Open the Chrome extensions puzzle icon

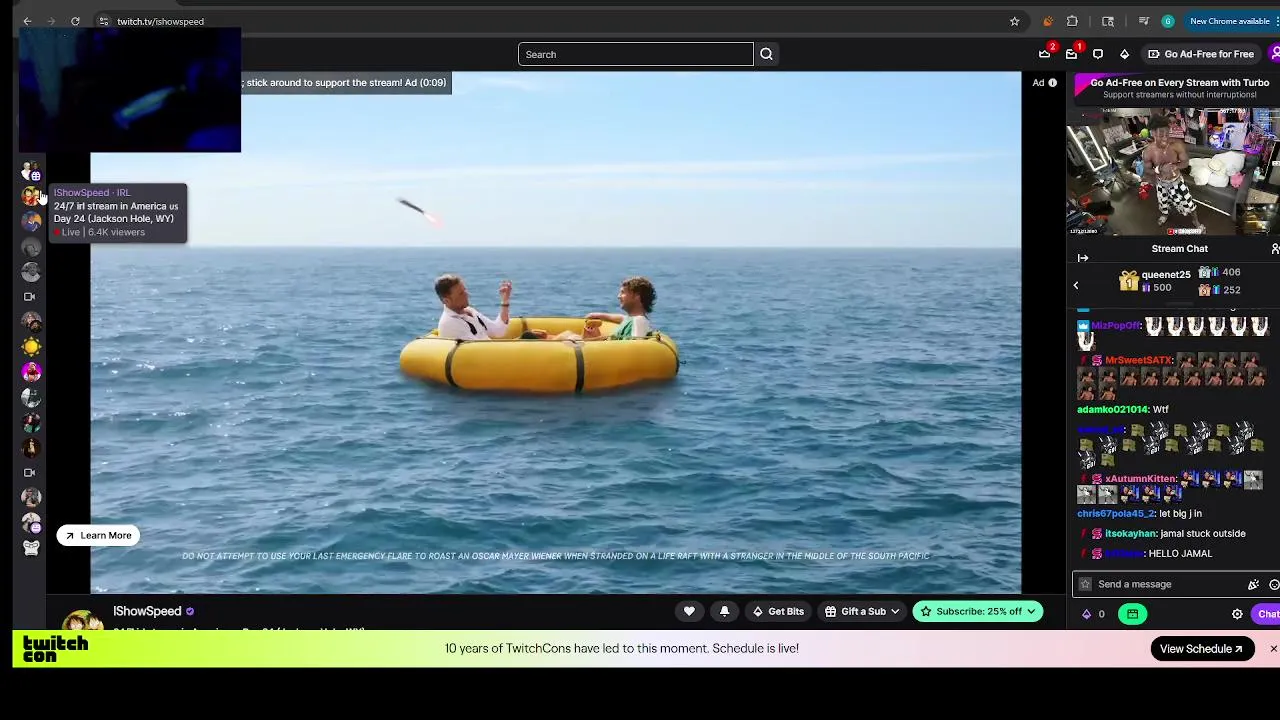(x=1072, y=21)
